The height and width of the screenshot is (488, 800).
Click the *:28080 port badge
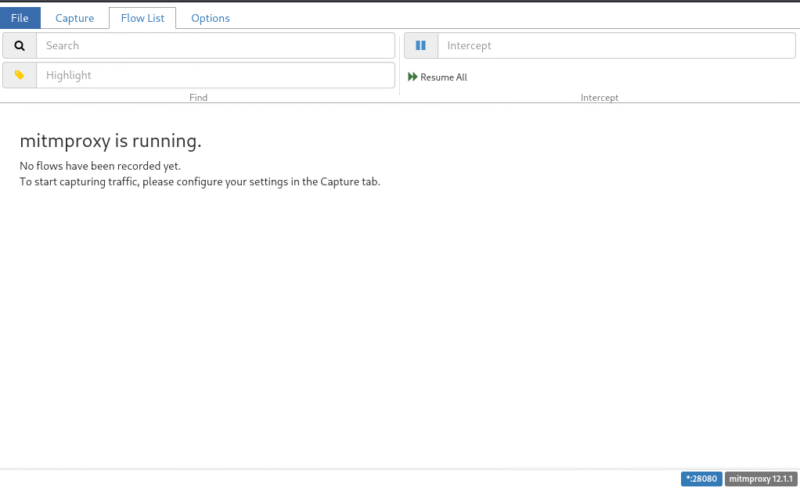[701, 479]
